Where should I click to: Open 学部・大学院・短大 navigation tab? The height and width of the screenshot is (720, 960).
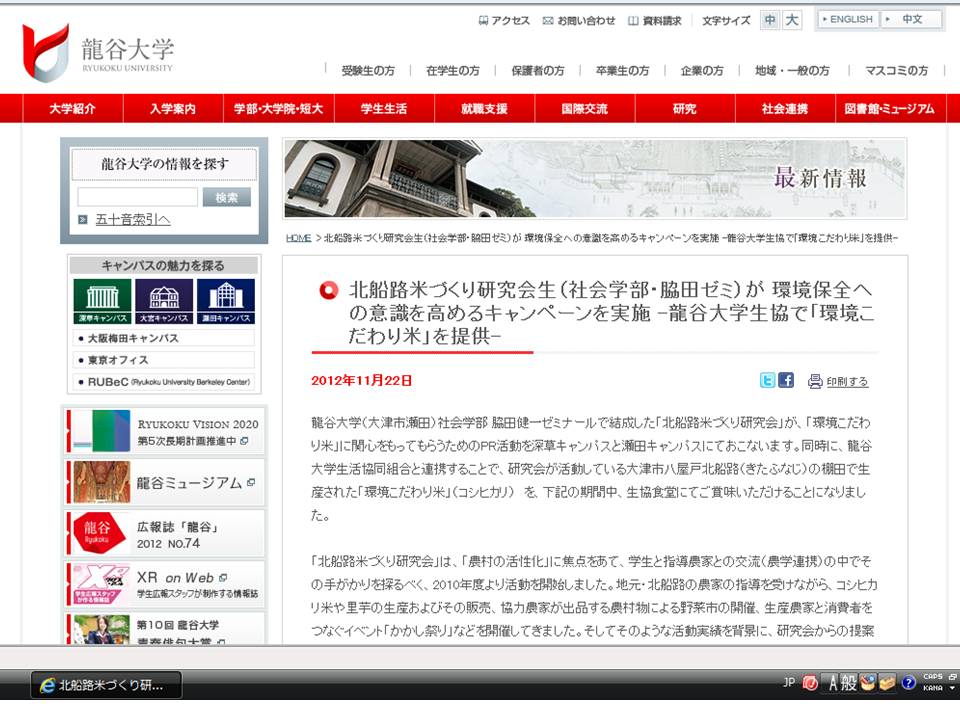[x=279, y=108]
